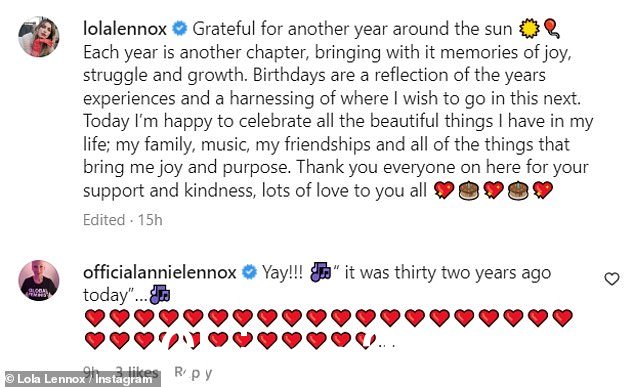
Task: Click the "© Lola Lennox / Instagram" credit
Action: (x=80, y=379)
